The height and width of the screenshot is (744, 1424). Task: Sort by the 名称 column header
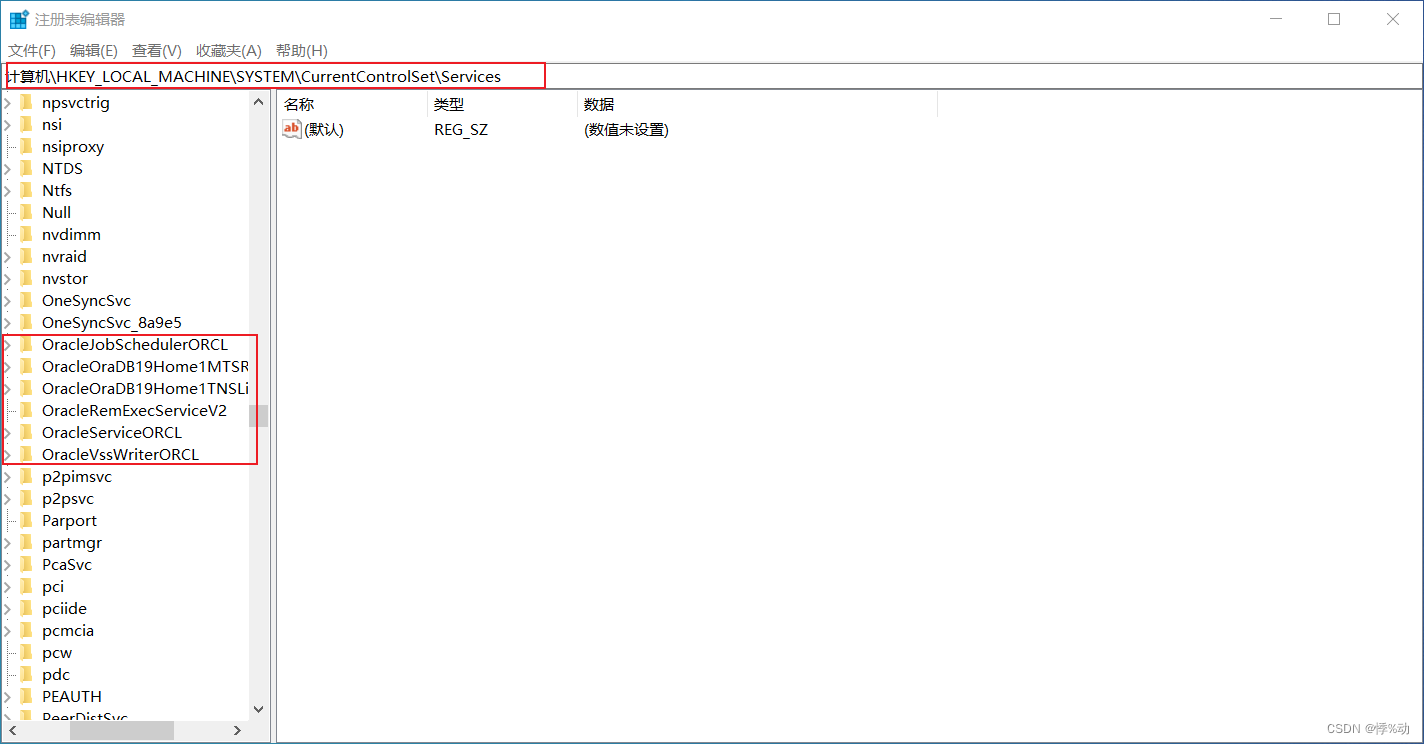352,104
